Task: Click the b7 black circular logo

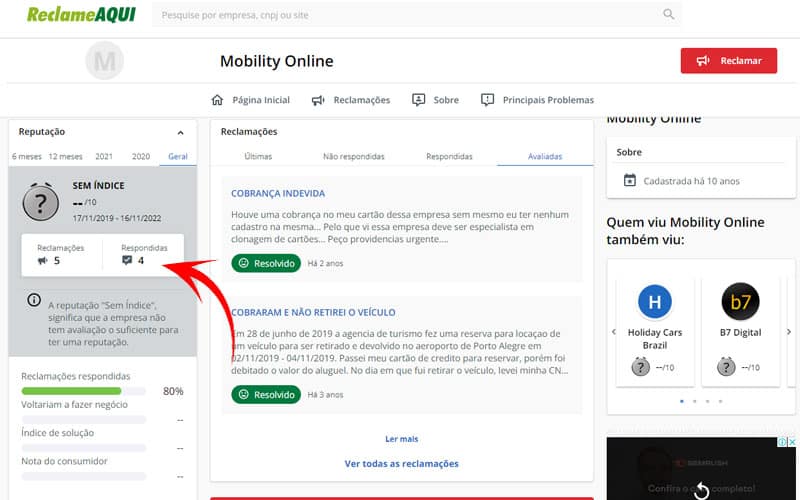Action: (x=740, y=302)
